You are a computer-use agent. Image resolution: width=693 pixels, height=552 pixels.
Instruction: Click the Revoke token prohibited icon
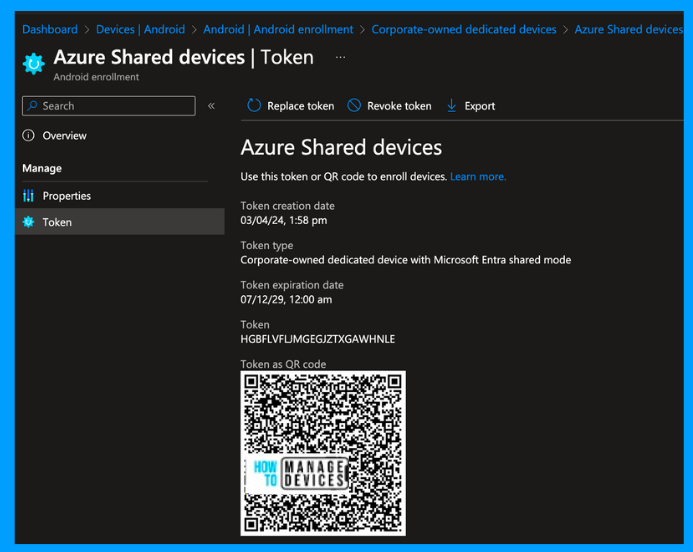[354, 106]
